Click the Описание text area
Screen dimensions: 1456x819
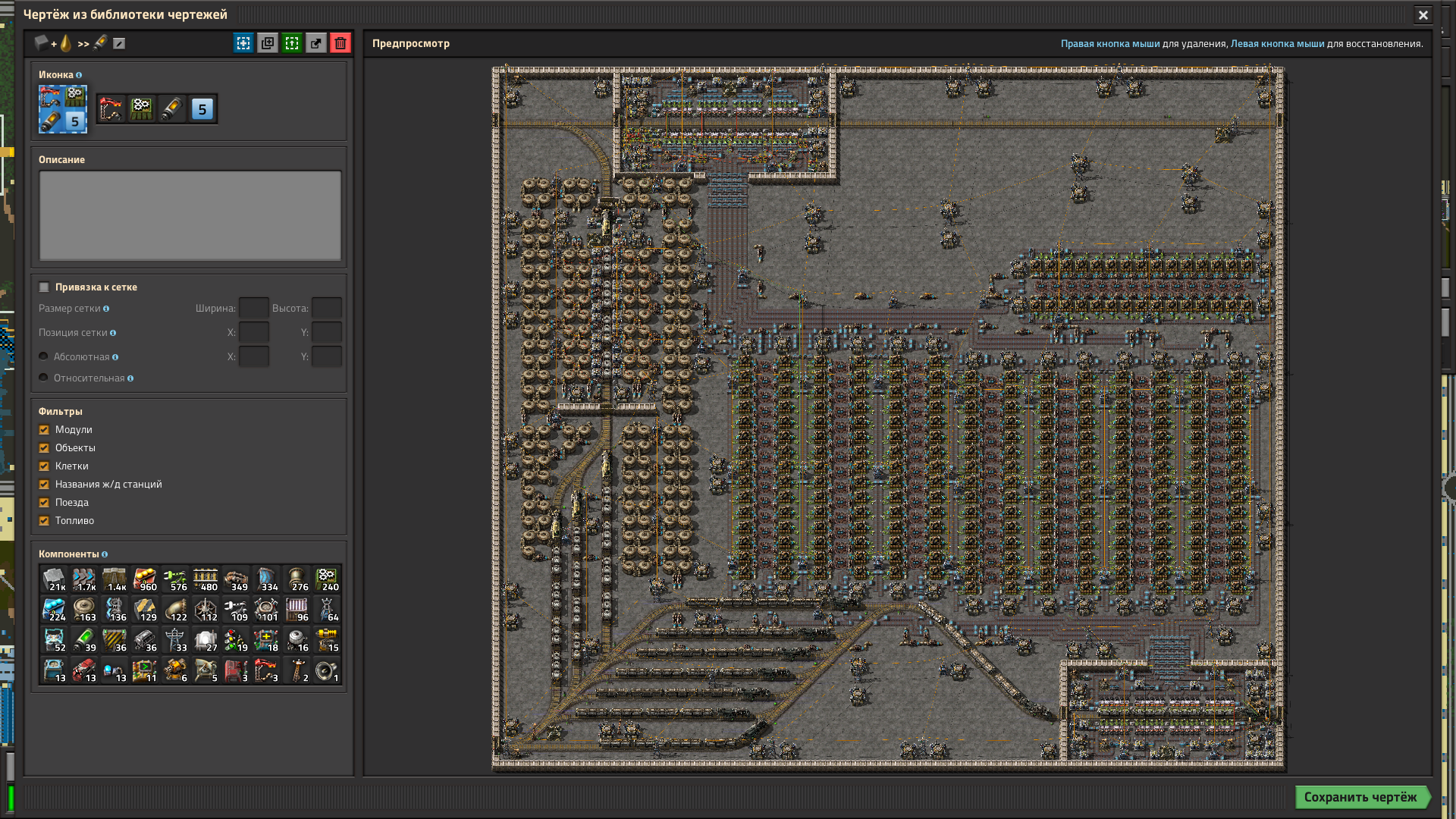coord(190,215)
